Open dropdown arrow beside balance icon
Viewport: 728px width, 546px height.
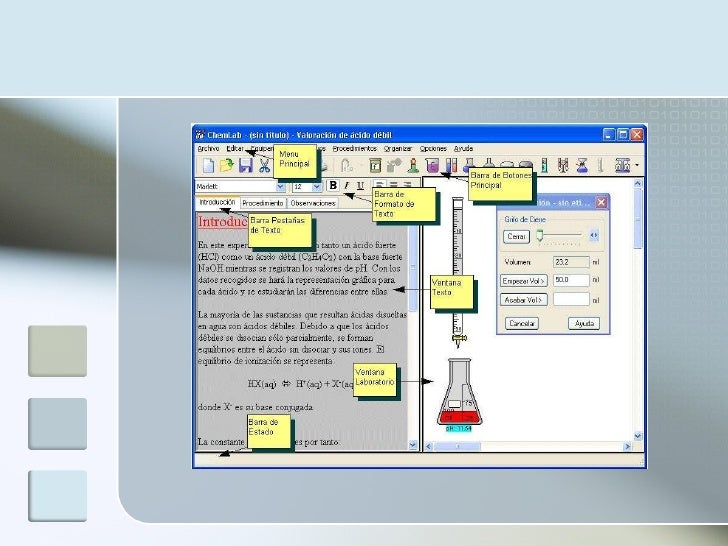point(637,165)
